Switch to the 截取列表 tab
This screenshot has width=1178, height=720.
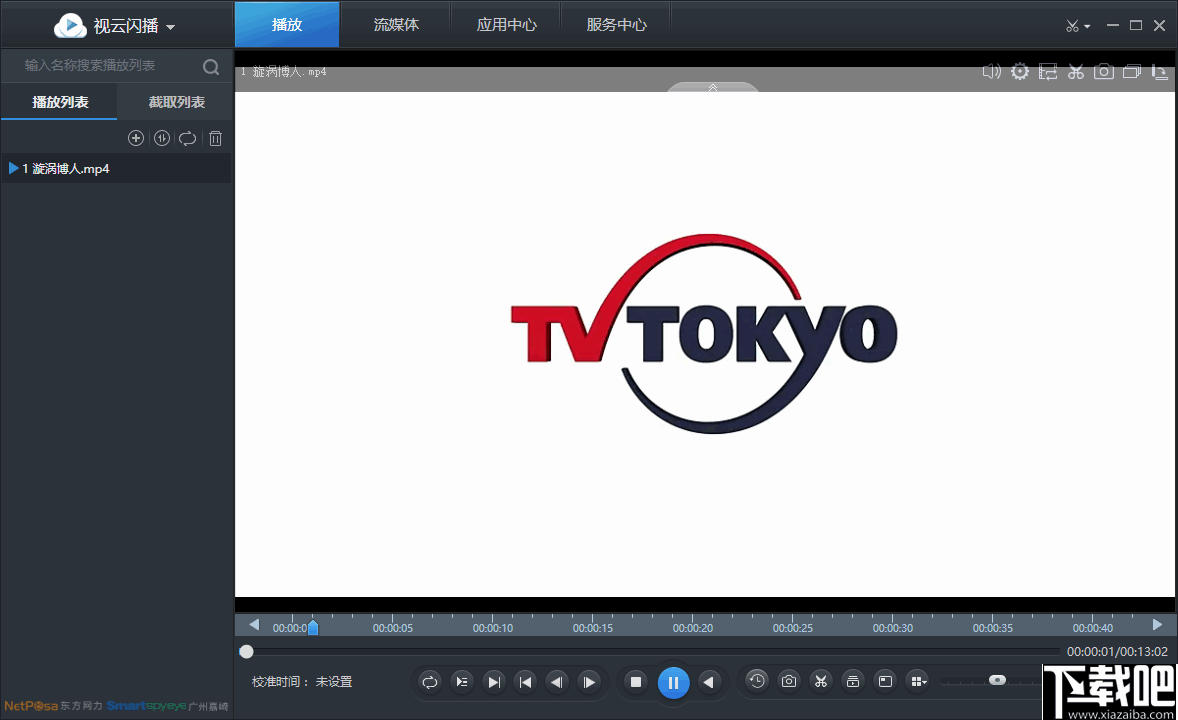177,102
